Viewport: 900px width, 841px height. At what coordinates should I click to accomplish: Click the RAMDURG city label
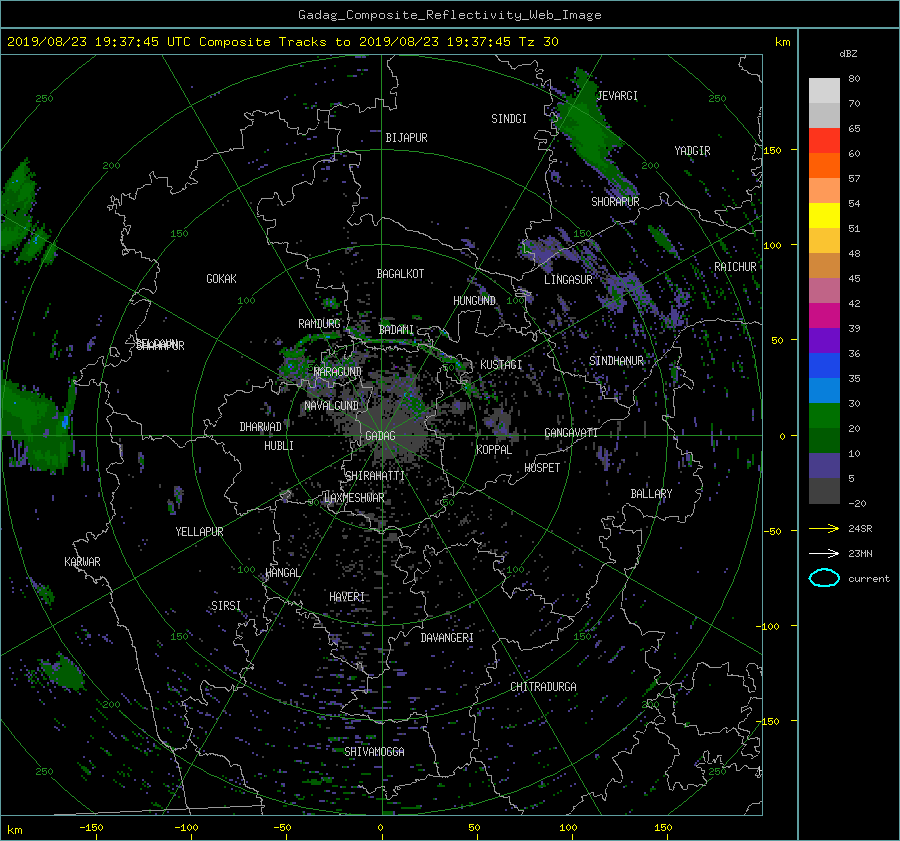pyautogui.click(x=319, y=324)
